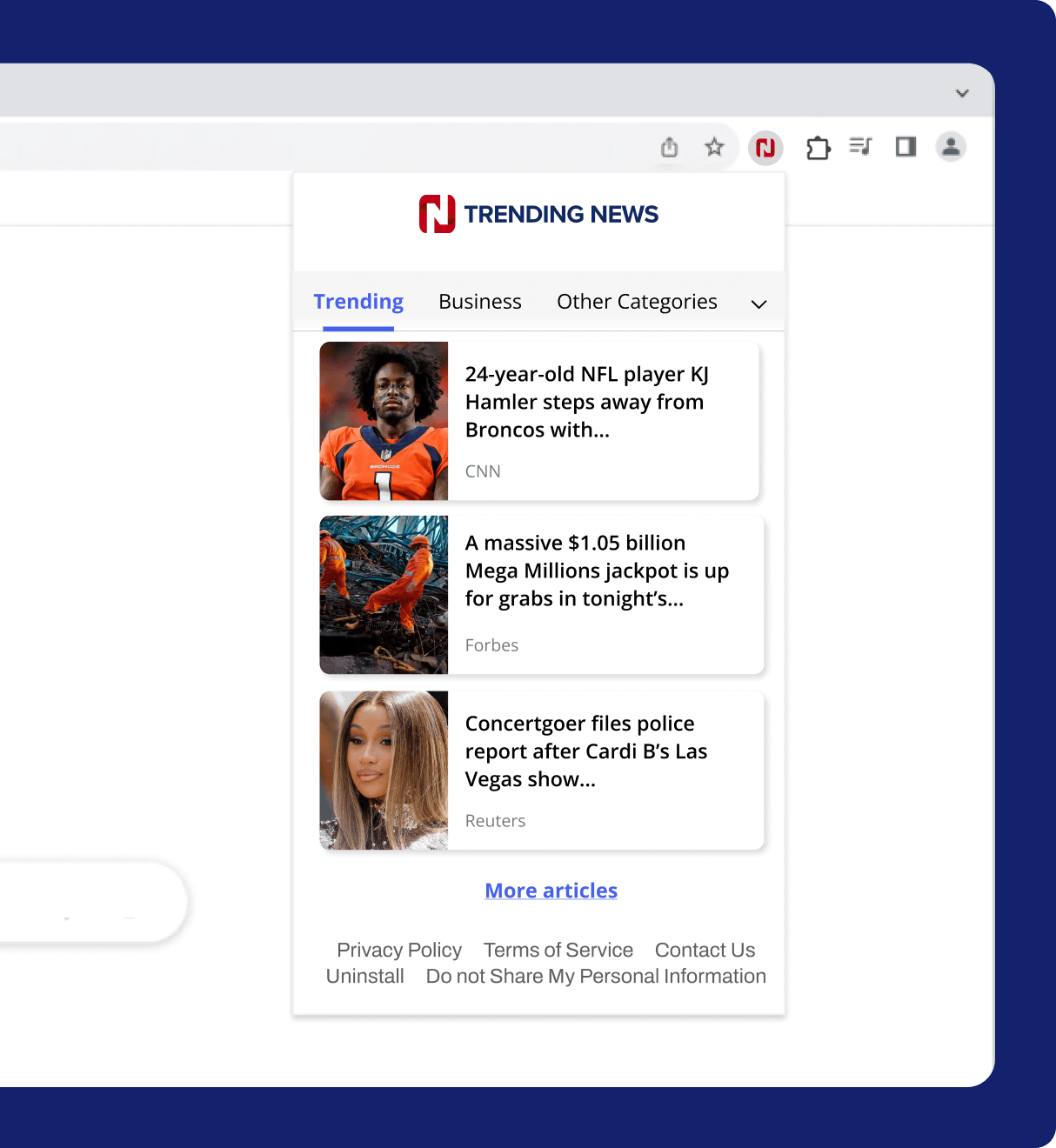This screenshot has width=1056, height=1148.
Task: Bookmark this page with the star icon
Action: coord(714,147)
